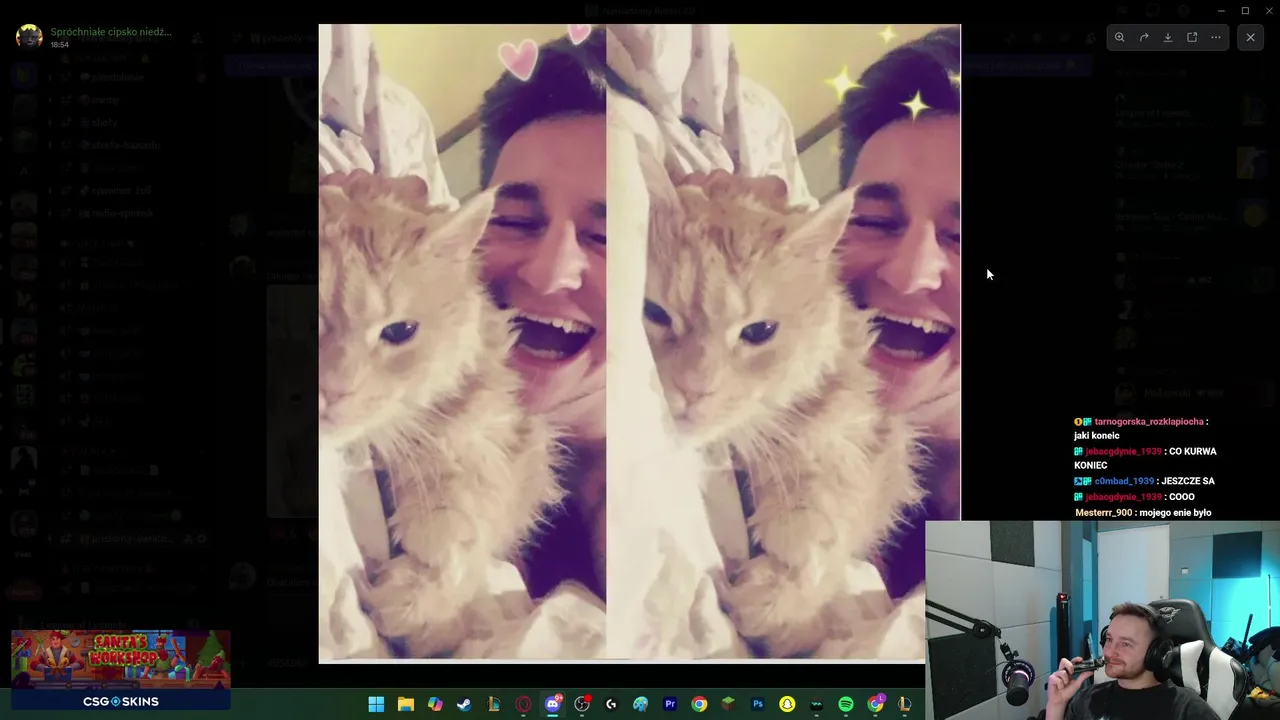1280x720 pixels.
Task: Download the image with the save icon
Action: tap(1168, 37)
